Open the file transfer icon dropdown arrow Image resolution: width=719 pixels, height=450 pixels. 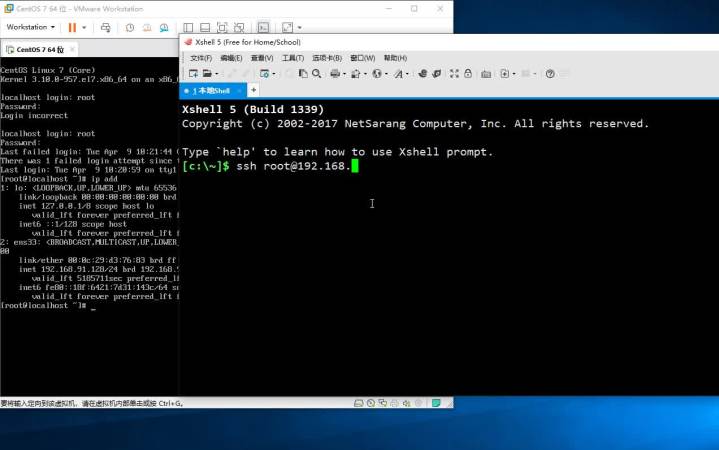point(514,74)
